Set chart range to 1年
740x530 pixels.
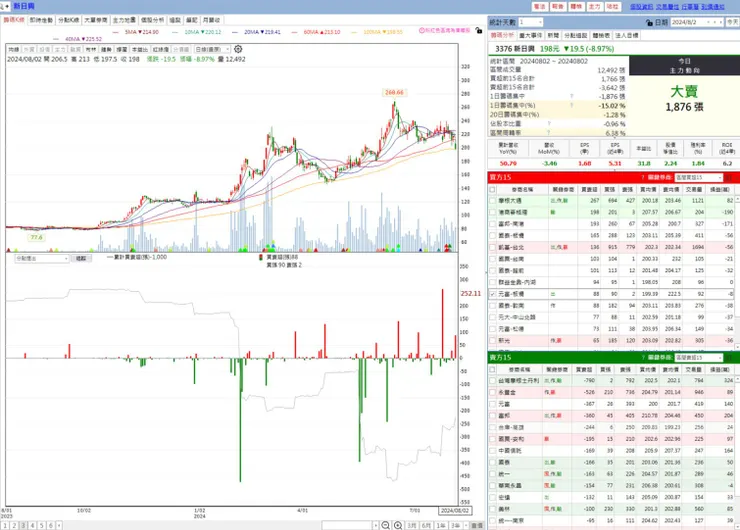[441, 525]
